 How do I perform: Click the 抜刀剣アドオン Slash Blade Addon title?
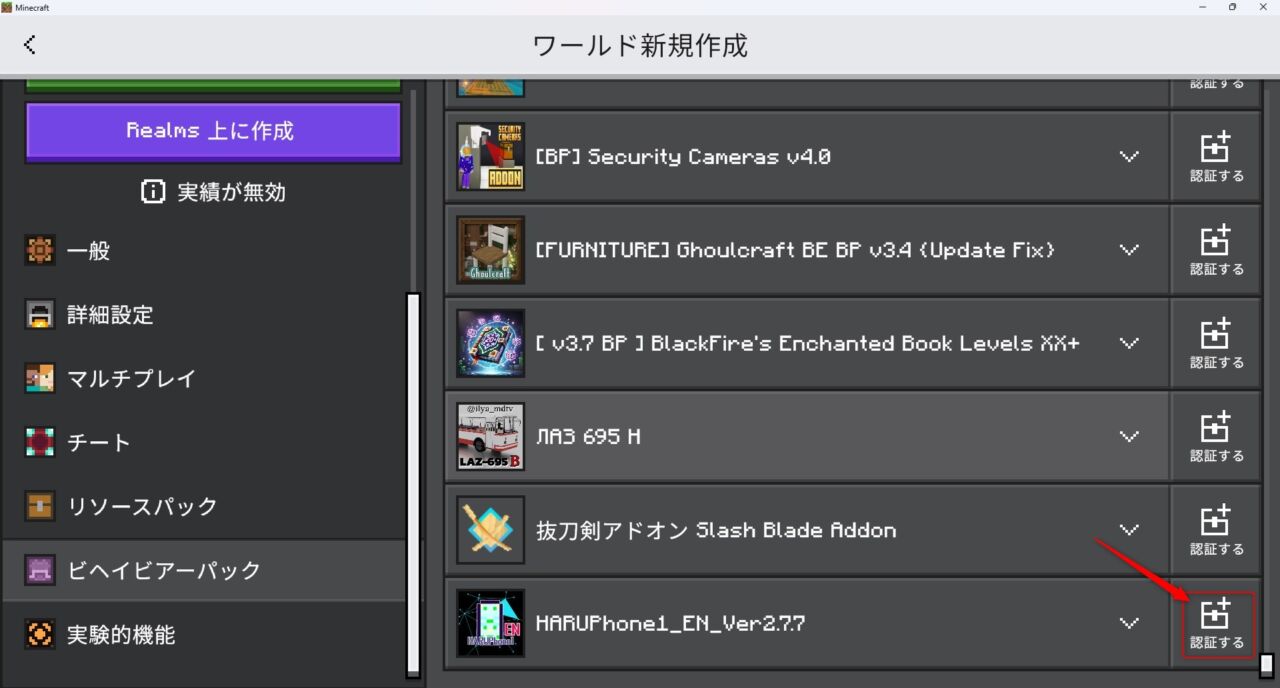click(716, 530)
